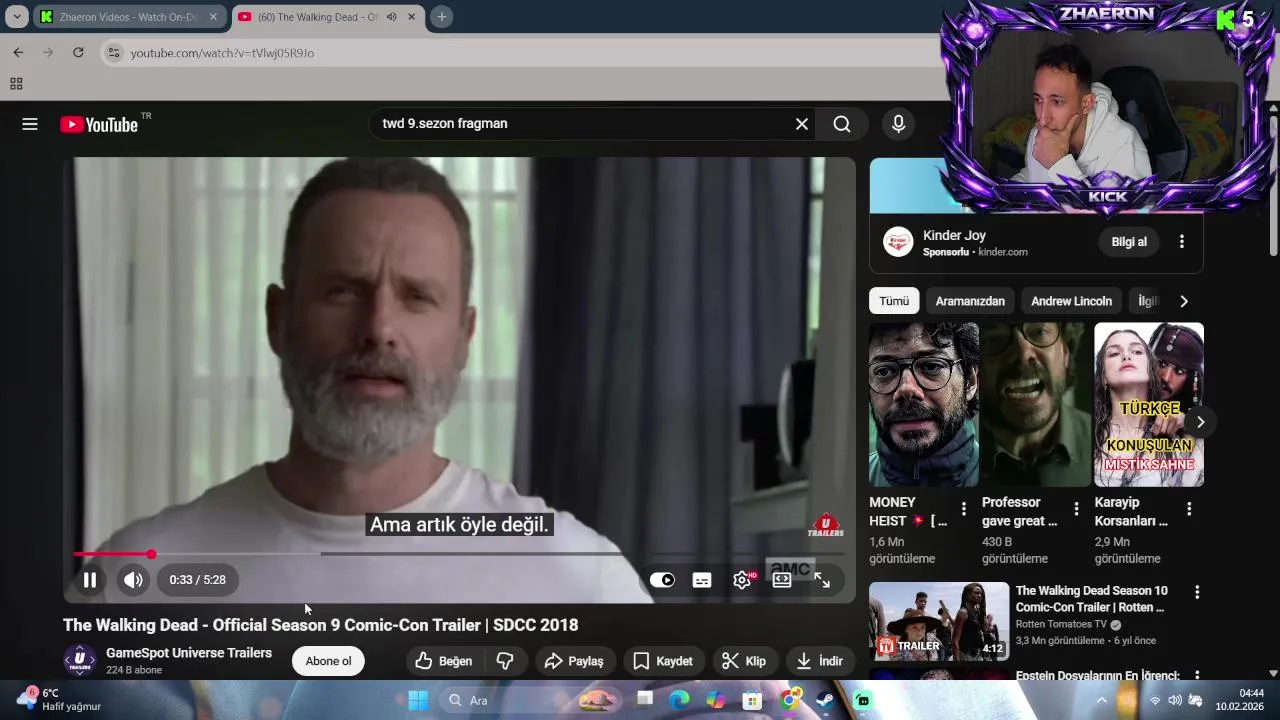Switch to Zhaeron Videos browser tab
The width and height of the screenshot is (1280, 720).
pos(128,17)
